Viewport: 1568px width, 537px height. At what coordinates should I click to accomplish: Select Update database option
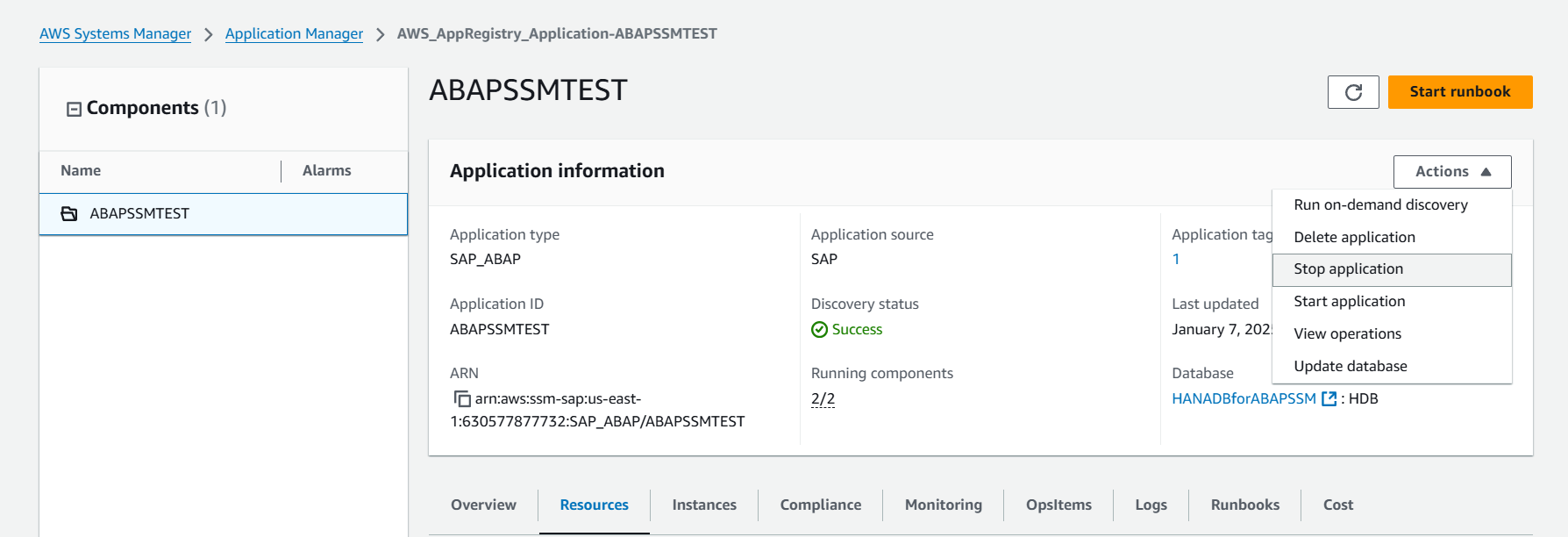pyautogui.click(x=1350, y=367)
